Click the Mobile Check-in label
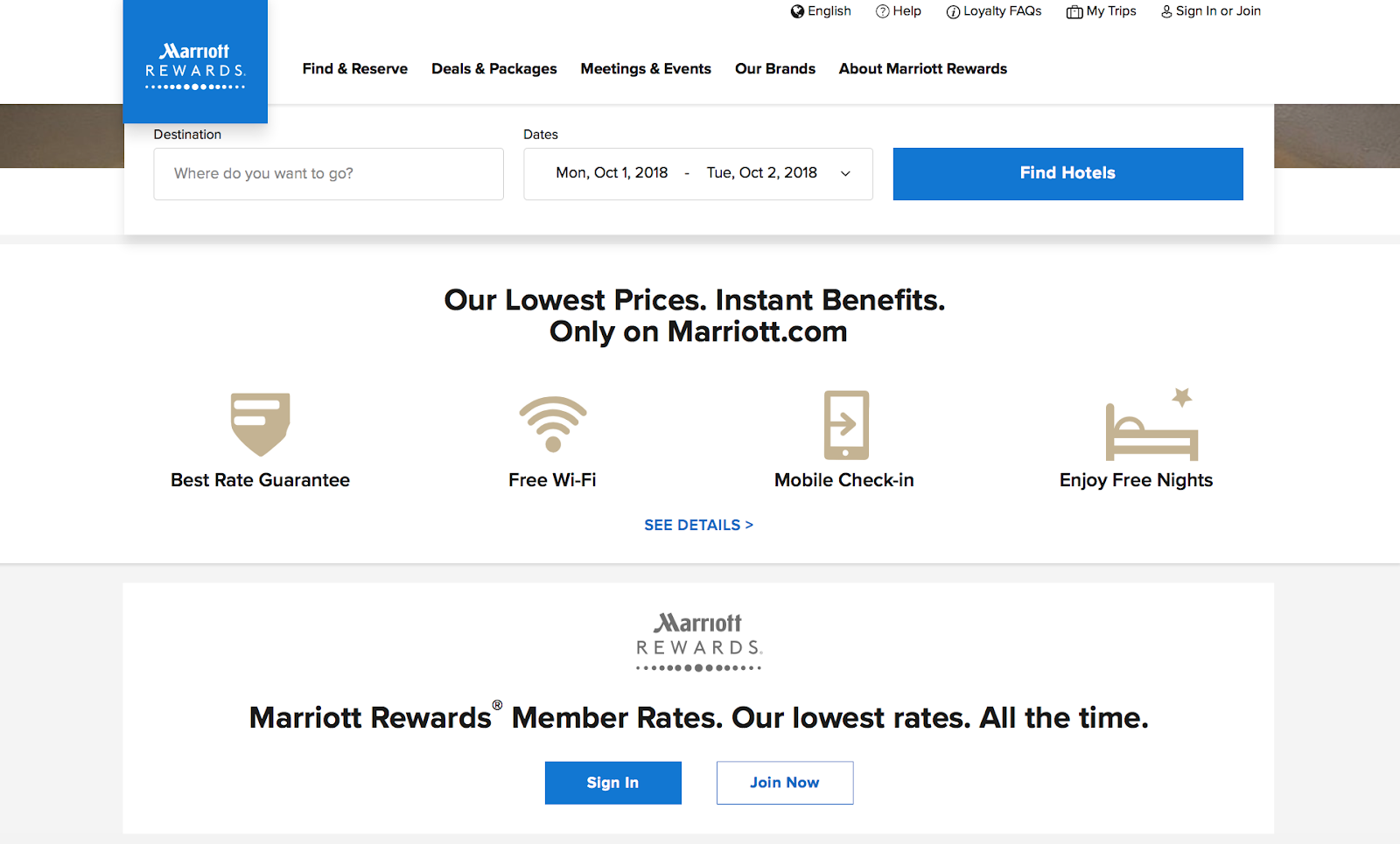Image resolution: width=1400 pixels, height=844 pixels. pos(844,480)
